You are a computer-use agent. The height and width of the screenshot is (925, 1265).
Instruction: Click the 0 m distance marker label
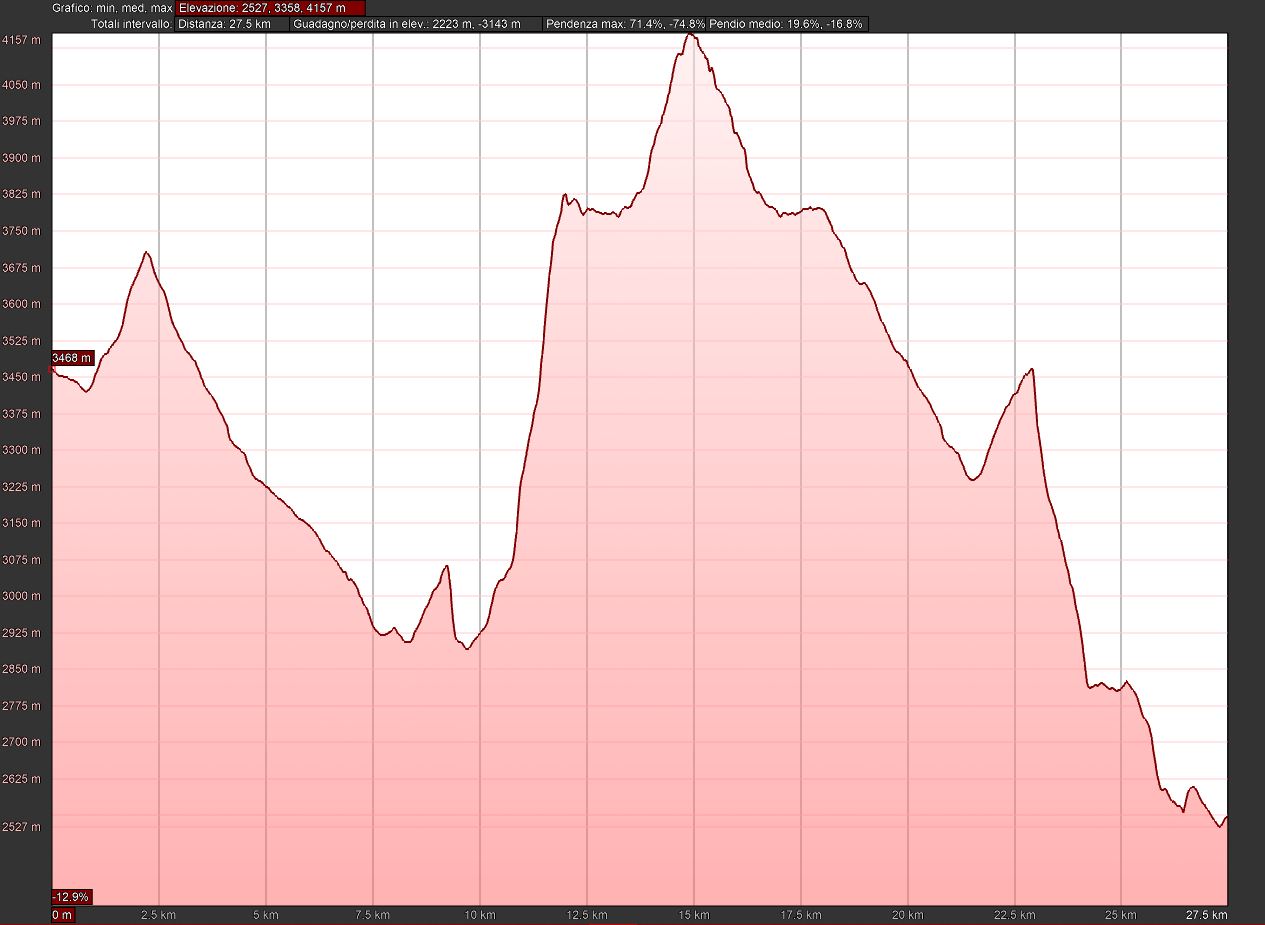[62, 915]
